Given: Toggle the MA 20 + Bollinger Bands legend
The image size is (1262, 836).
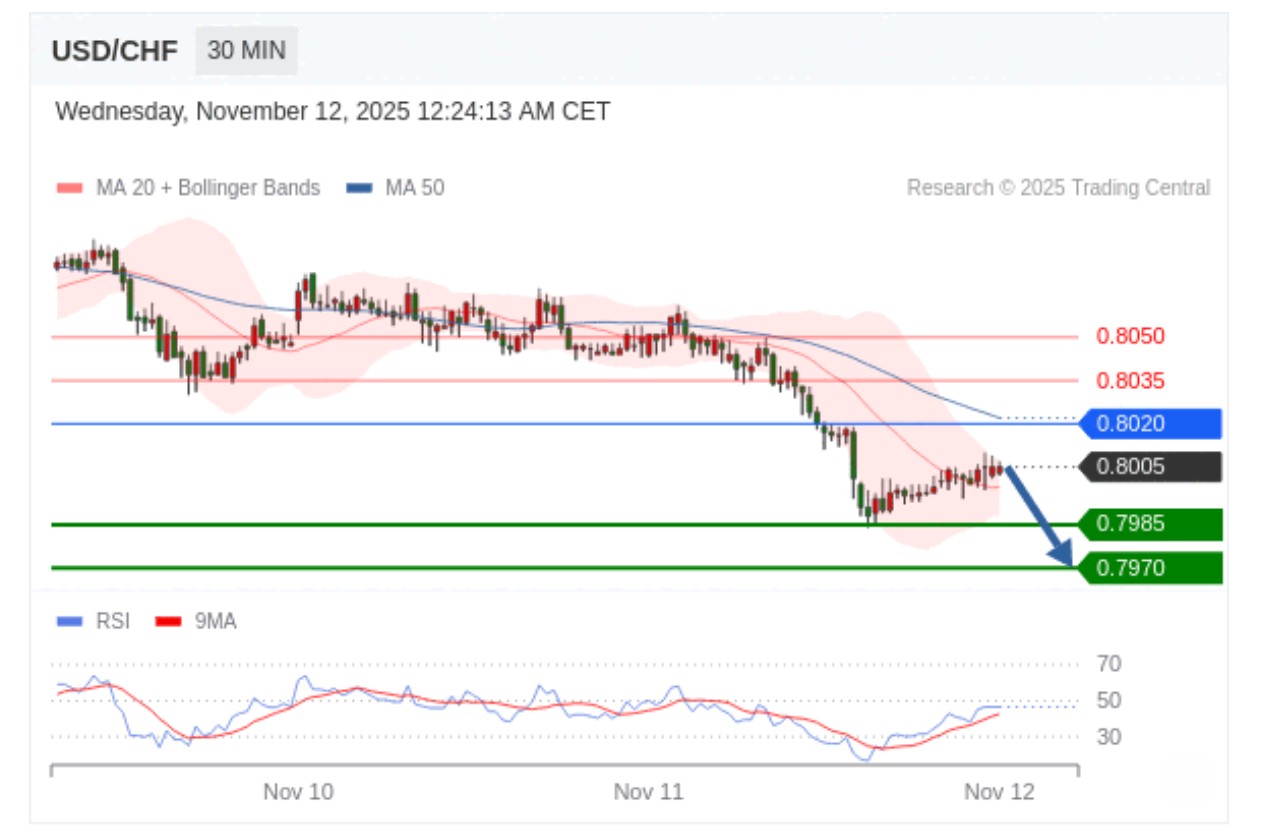Looking at the screenshot, I should tap(207, 188).
